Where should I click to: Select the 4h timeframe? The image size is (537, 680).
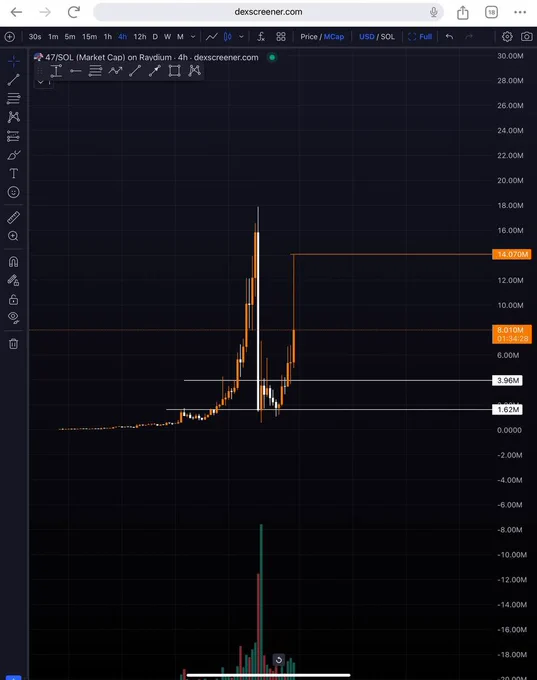123,37
